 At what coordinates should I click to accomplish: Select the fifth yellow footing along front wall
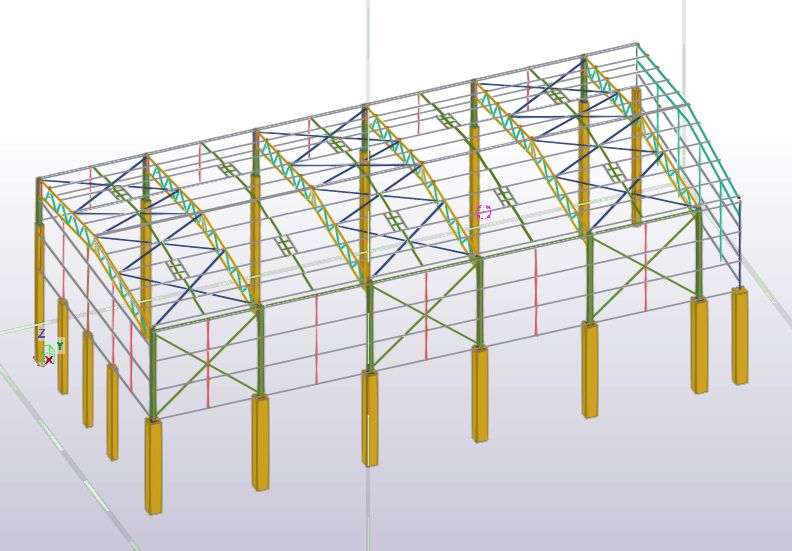(590, 369)
